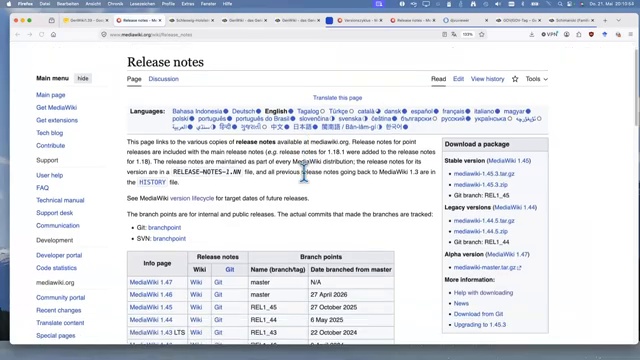Open reader view icon in address bar
This screenshot has height=360, width=640.
(444, 35)
